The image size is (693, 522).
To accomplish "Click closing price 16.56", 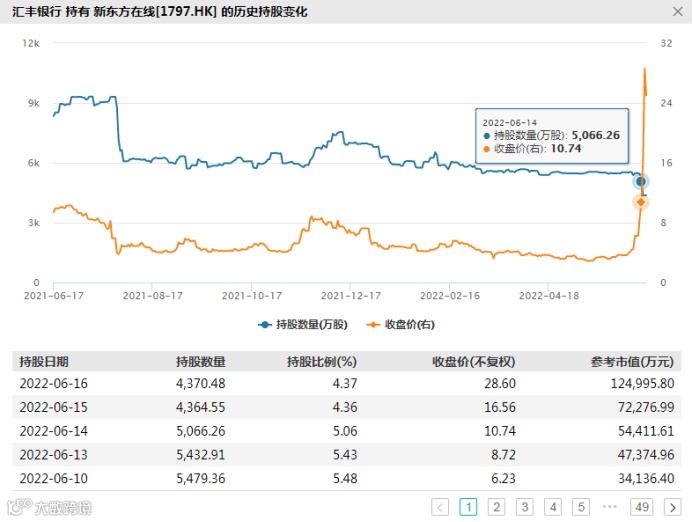I will [500, 407].
